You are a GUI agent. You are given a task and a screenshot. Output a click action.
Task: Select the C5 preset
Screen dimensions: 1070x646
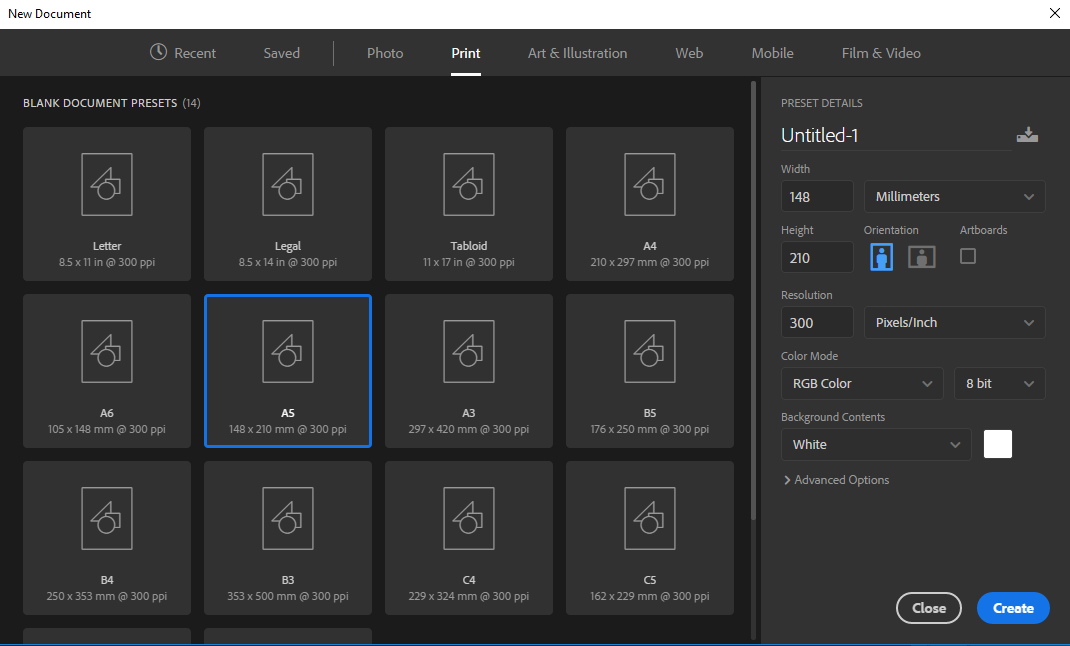[x=649, y=538]
